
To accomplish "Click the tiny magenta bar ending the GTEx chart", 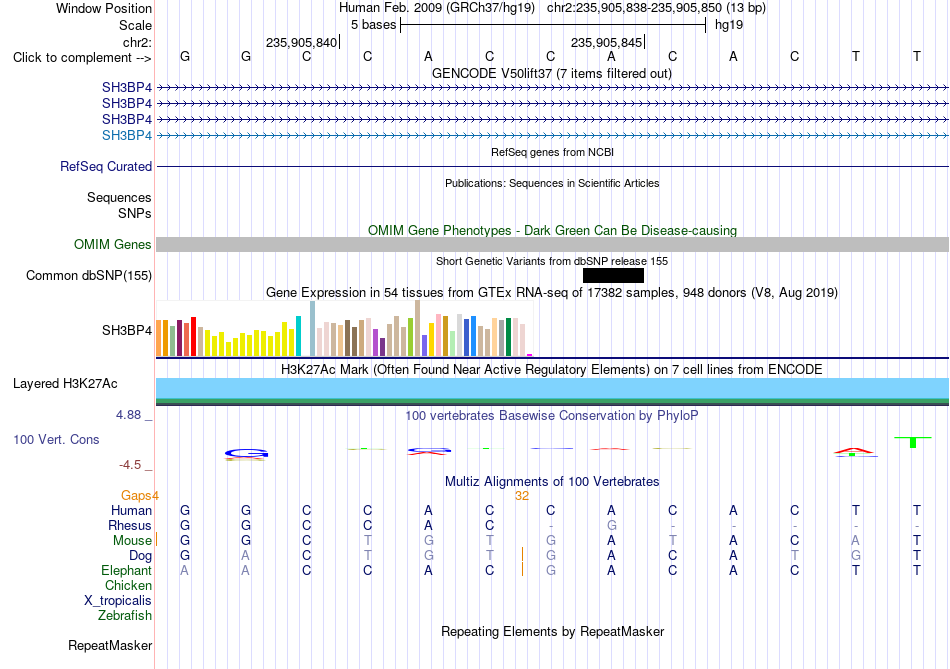I will (x=530, y=355).
